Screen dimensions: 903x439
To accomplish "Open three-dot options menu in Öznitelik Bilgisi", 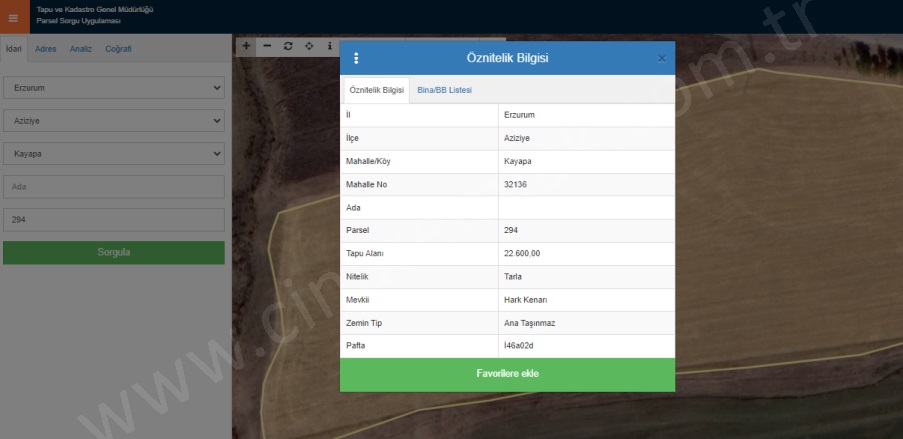I will tap(356, 58).
